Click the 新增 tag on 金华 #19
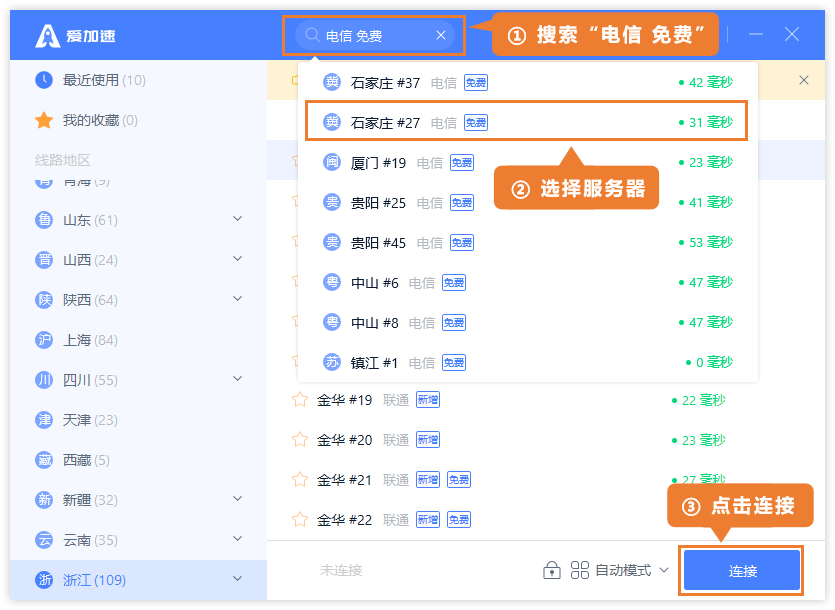The width and height of the screenshot is (835, 610). (x=428, y=400)
